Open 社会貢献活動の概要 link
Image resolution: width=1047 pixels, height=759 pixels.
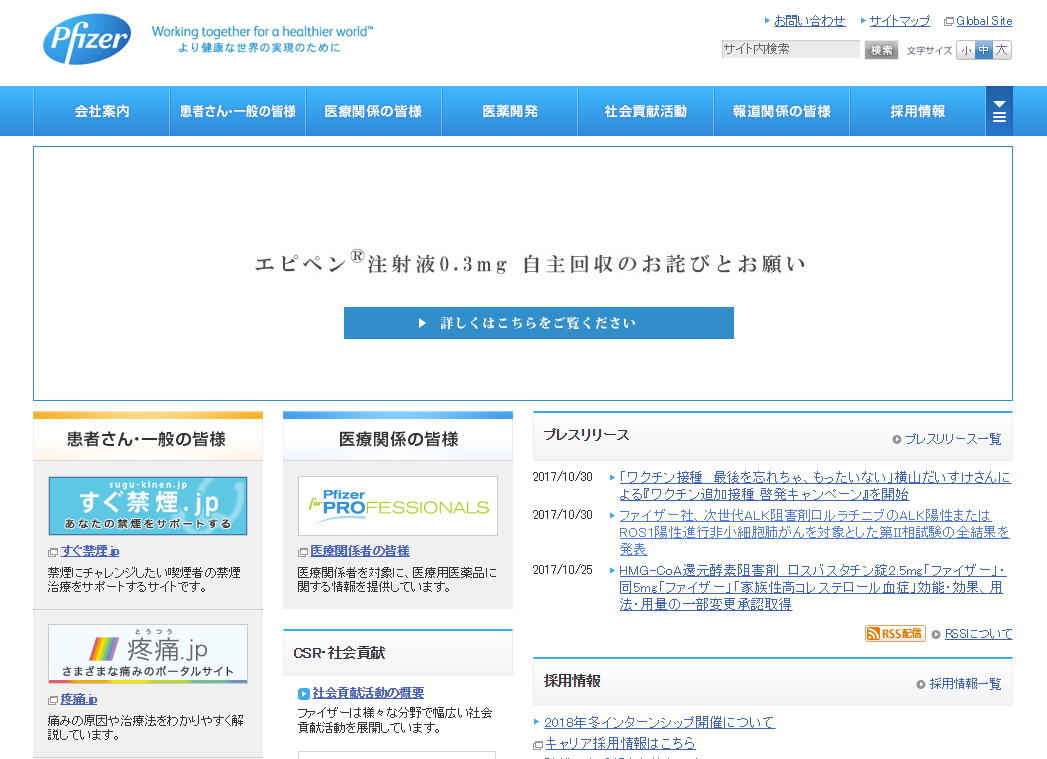tap(368, 693)
